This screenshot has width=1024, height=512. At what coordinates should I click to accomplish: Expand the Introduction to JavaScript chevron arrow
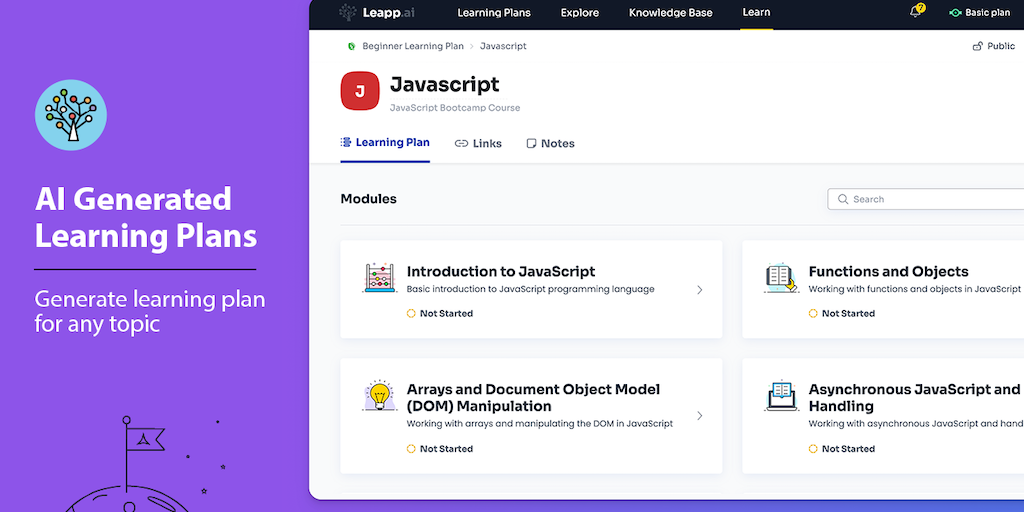[699, 290]
